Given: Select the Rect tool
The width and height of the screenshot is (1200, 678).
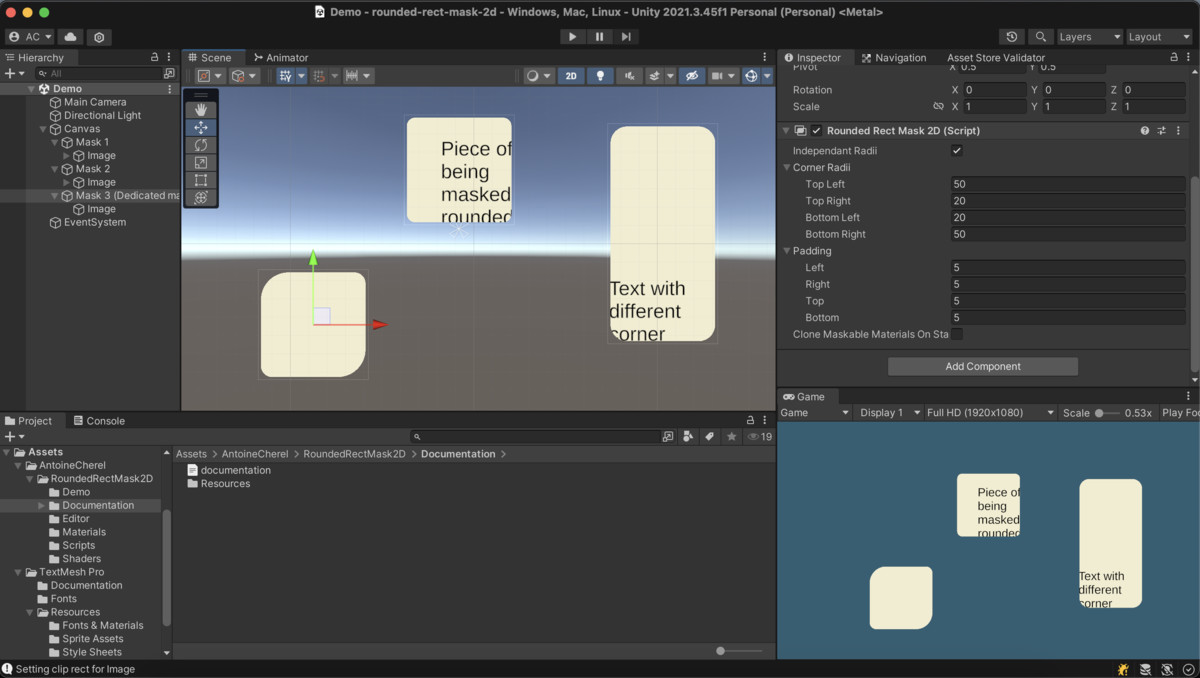Looking at the screenshot, I should (x=201, y=180).
